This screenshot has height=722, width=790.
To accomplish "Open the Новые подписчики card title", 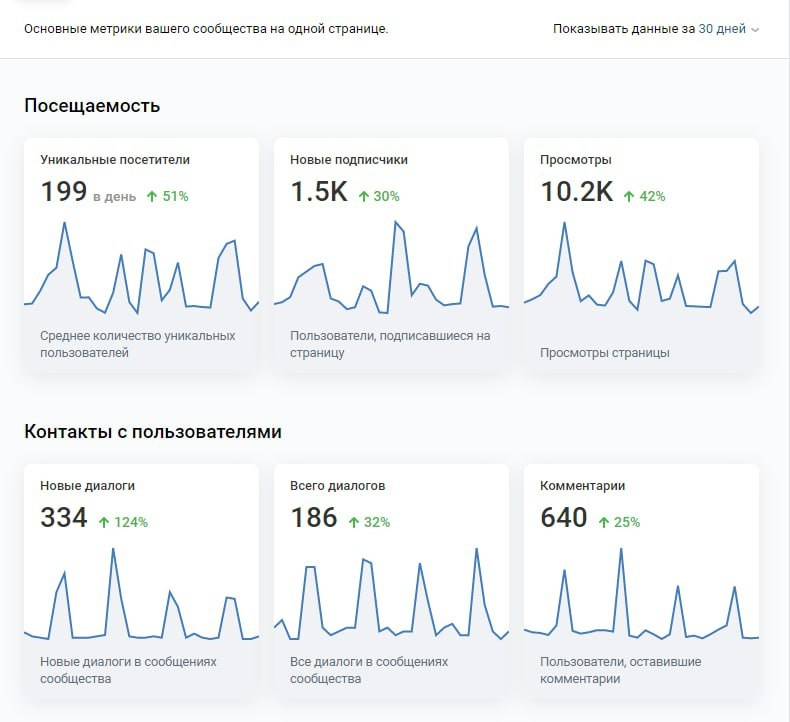I will pos(349,159).
